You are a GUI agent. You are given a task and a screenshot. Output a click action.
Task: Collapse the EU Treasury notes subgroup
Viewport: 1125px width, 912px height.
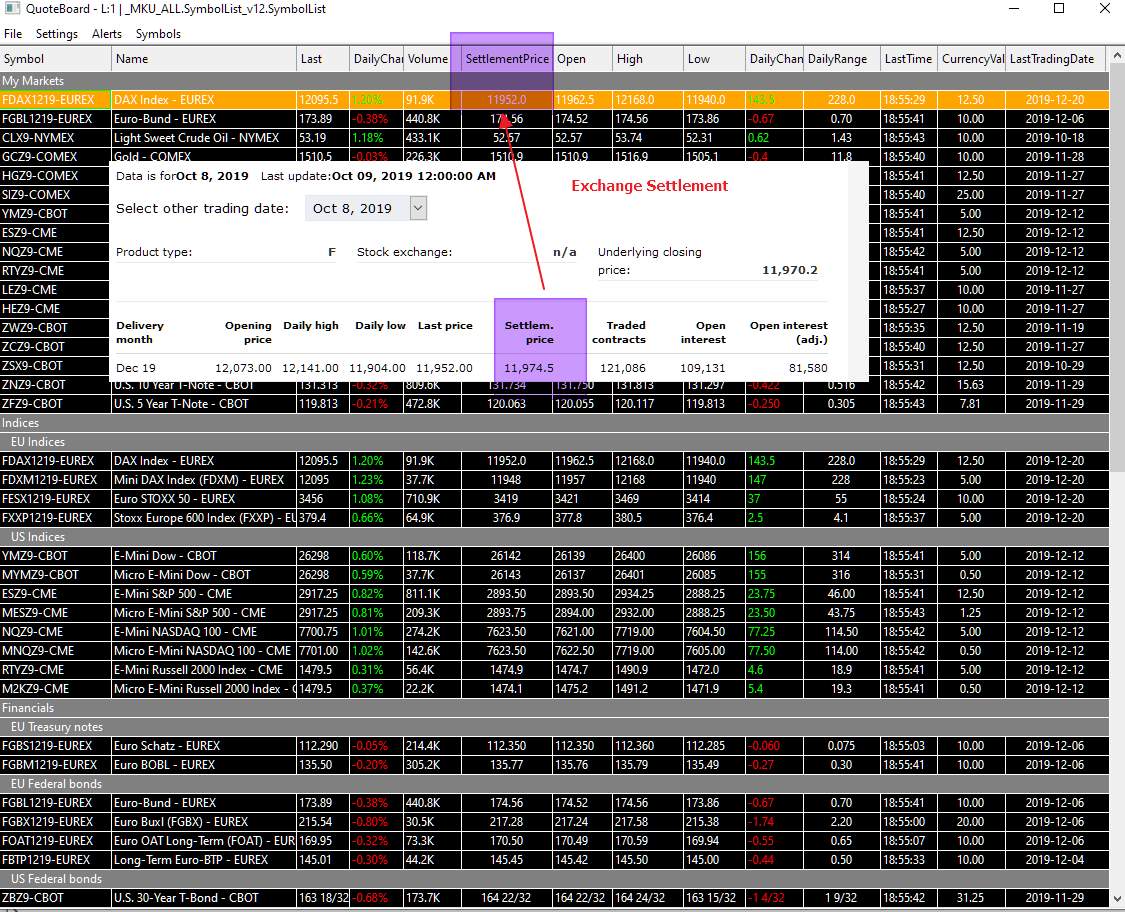[x=555, y=727]
